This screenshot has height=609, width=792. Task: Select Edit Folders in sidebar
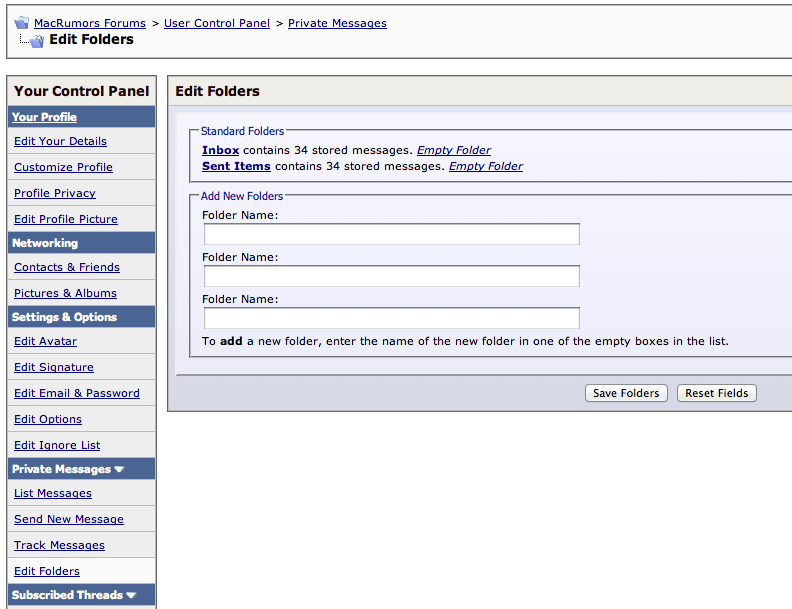coord(47,571)
